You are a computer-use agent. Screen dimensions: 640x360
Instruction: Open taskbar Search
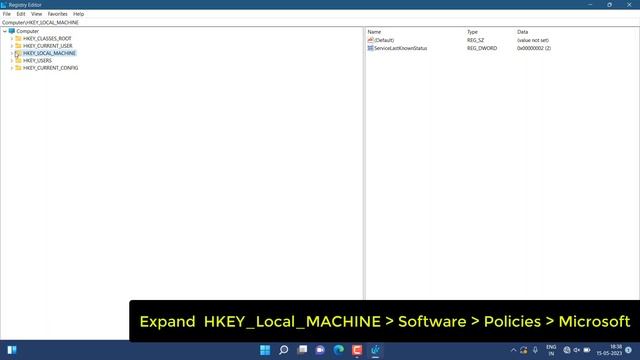283,350
